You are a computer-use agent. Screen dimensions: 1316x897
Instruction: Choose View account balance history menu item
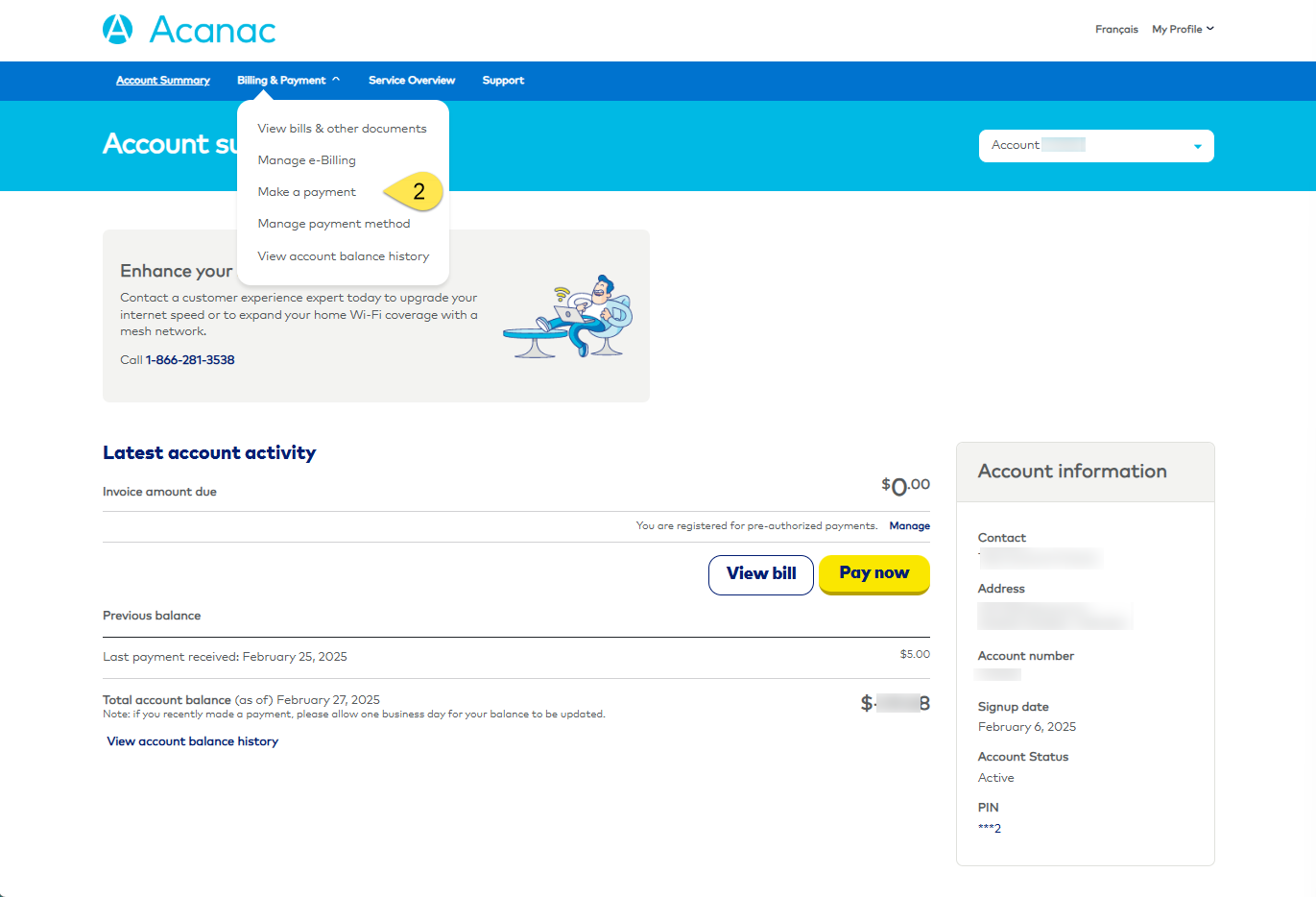(343, 256)
